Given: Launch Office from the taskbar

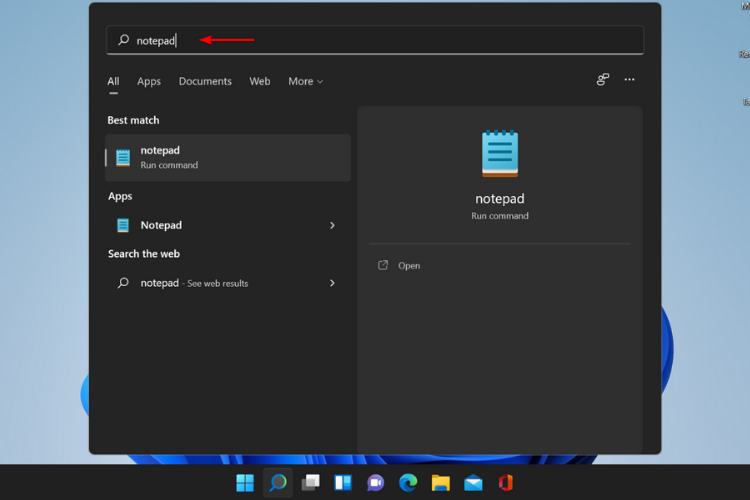Looking at the screenshot, I should click(x=505, y=483).
